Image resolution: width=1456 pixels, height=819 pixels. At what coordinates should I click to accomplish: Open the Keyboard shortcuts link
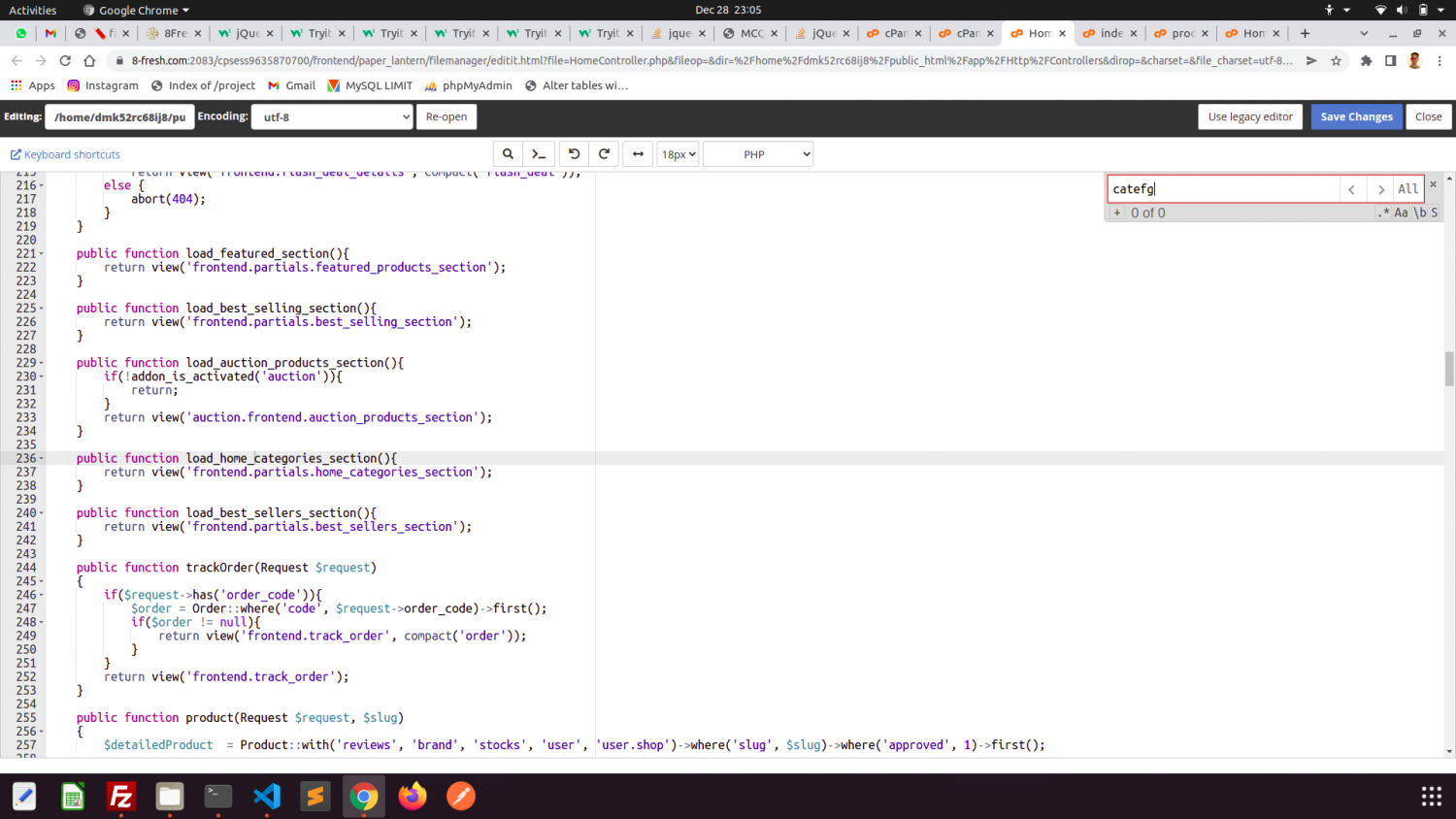coord(65,154)
